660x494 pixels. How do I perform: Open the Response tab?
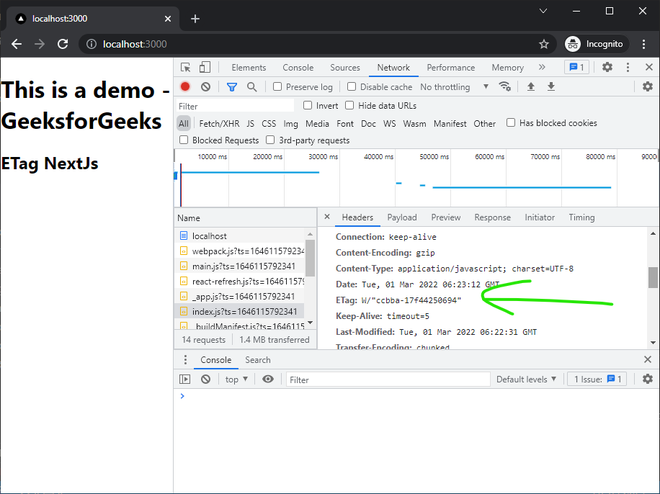point(492,217)
